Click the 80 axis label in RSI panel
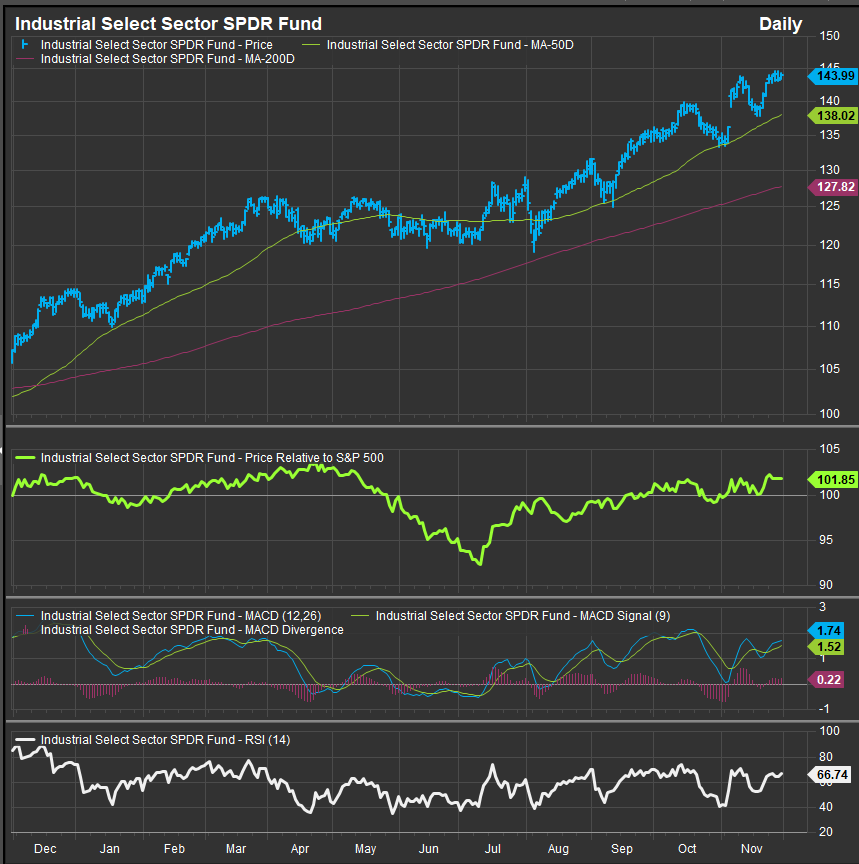859x864 pixels. click(x=826, y=757)
